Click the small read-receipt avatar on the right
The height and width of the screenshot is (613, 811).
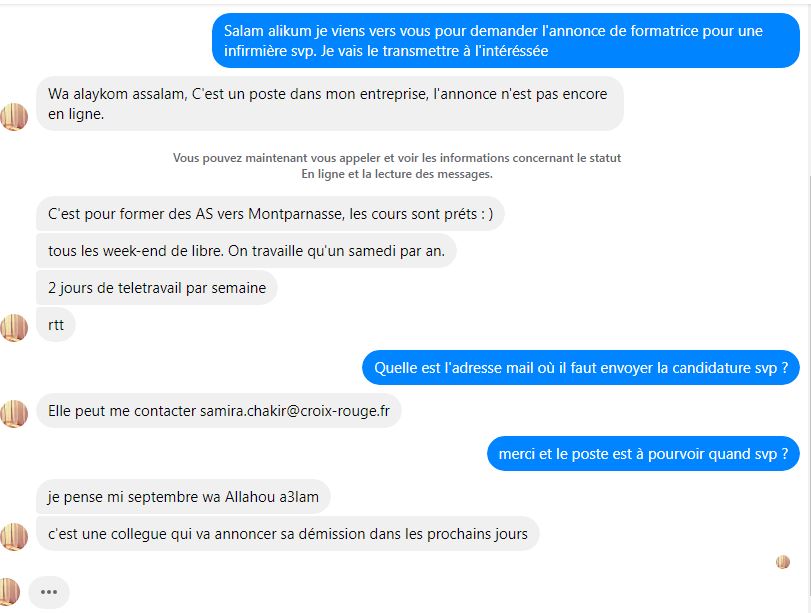pos(783,562)
